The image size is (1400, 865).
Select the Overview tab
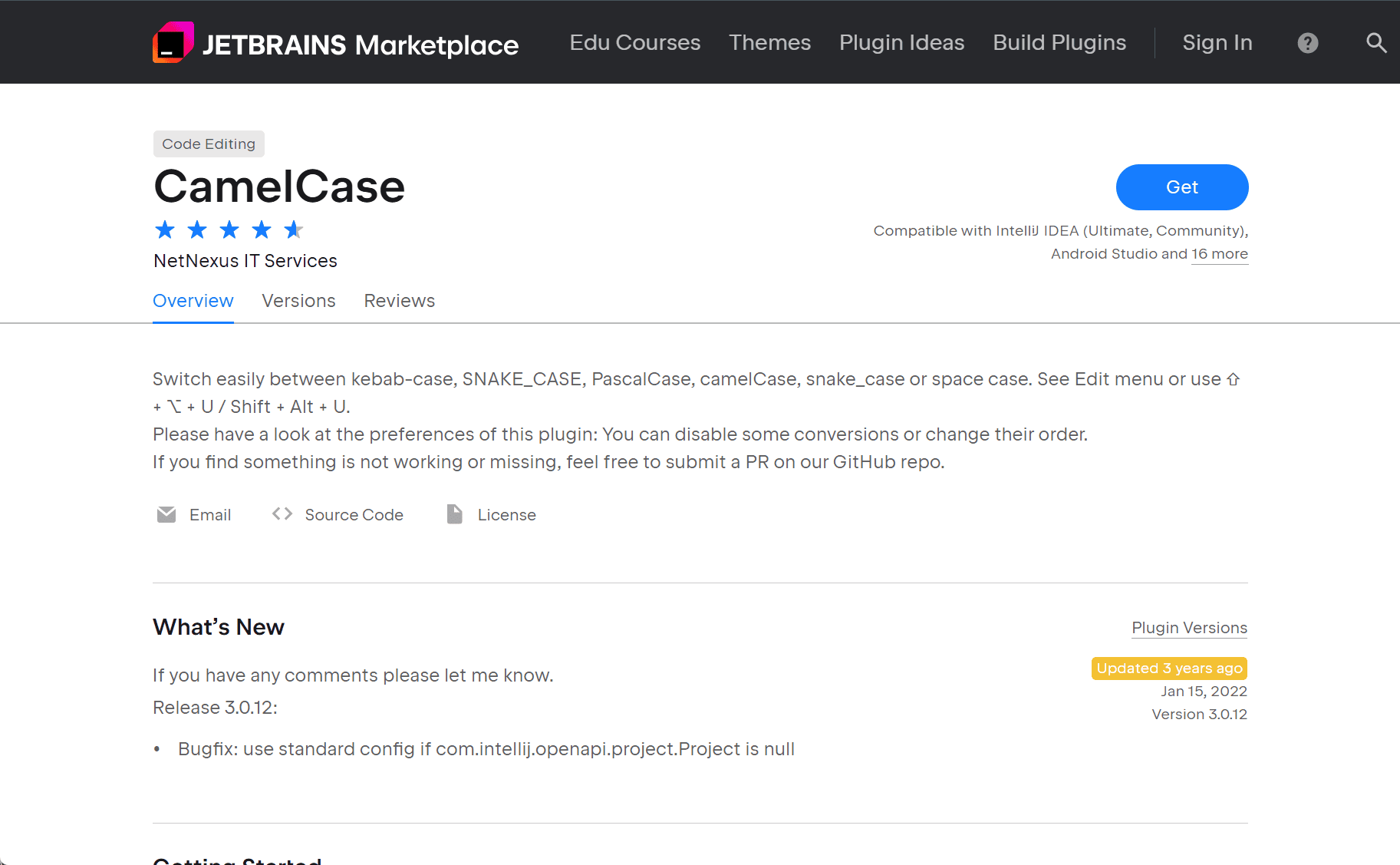(x=193, y=301)
